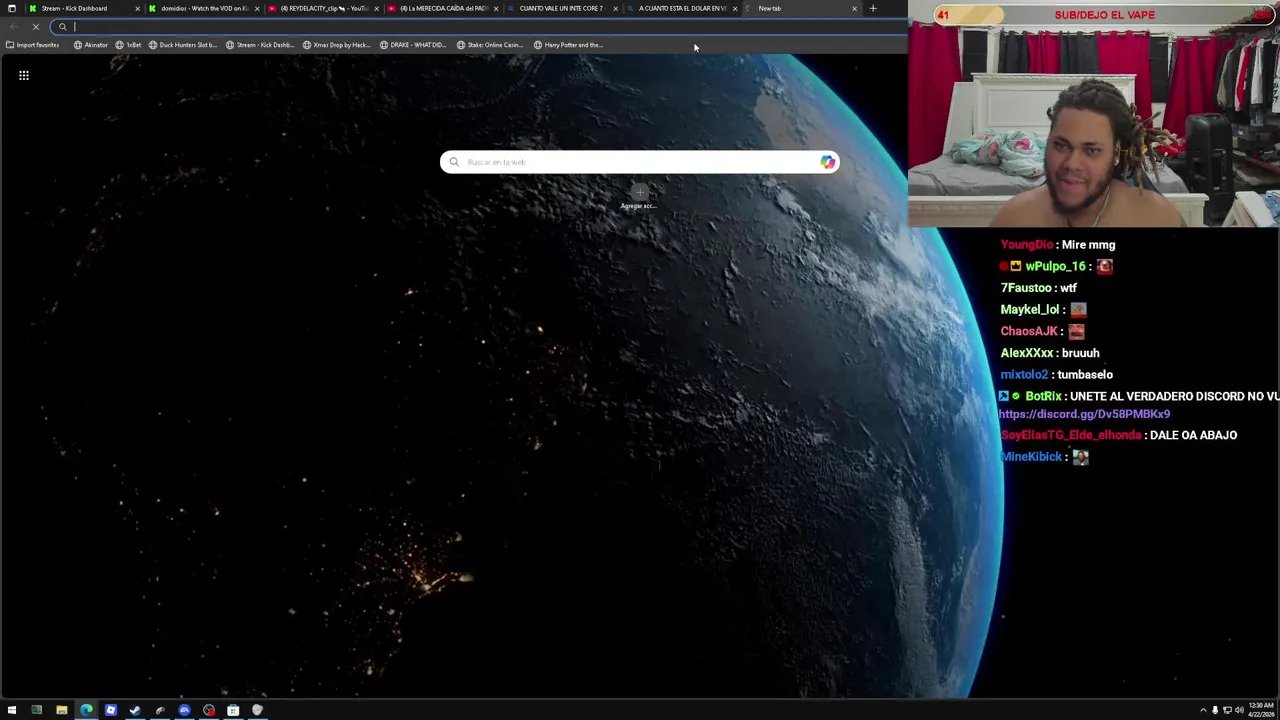The height and width of the screenshot is (720, 1280).
Task: Click the green app icon beside Start
Action: 37,710
